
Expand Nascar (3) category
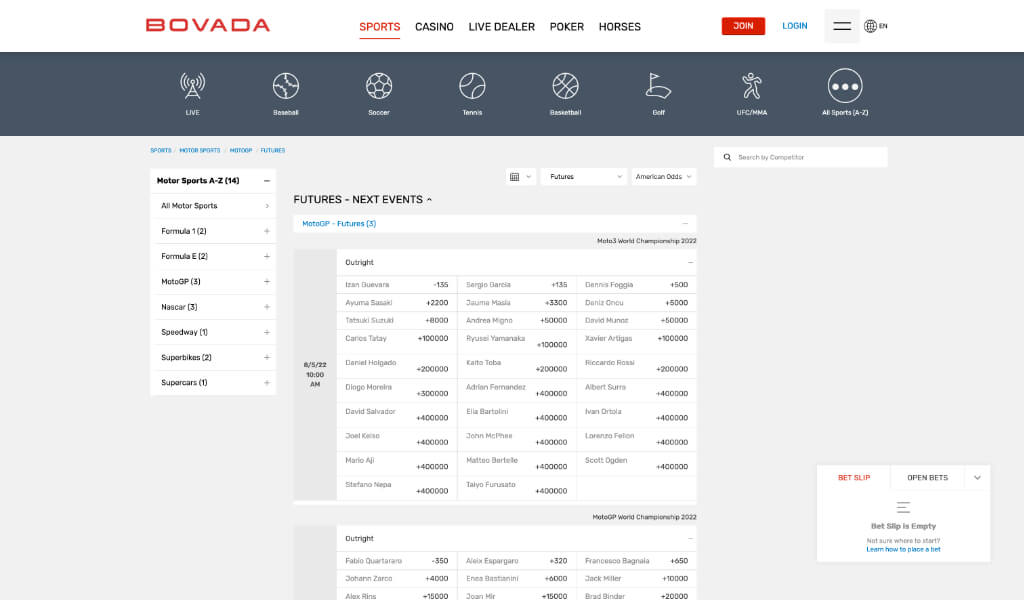[266, 307]
